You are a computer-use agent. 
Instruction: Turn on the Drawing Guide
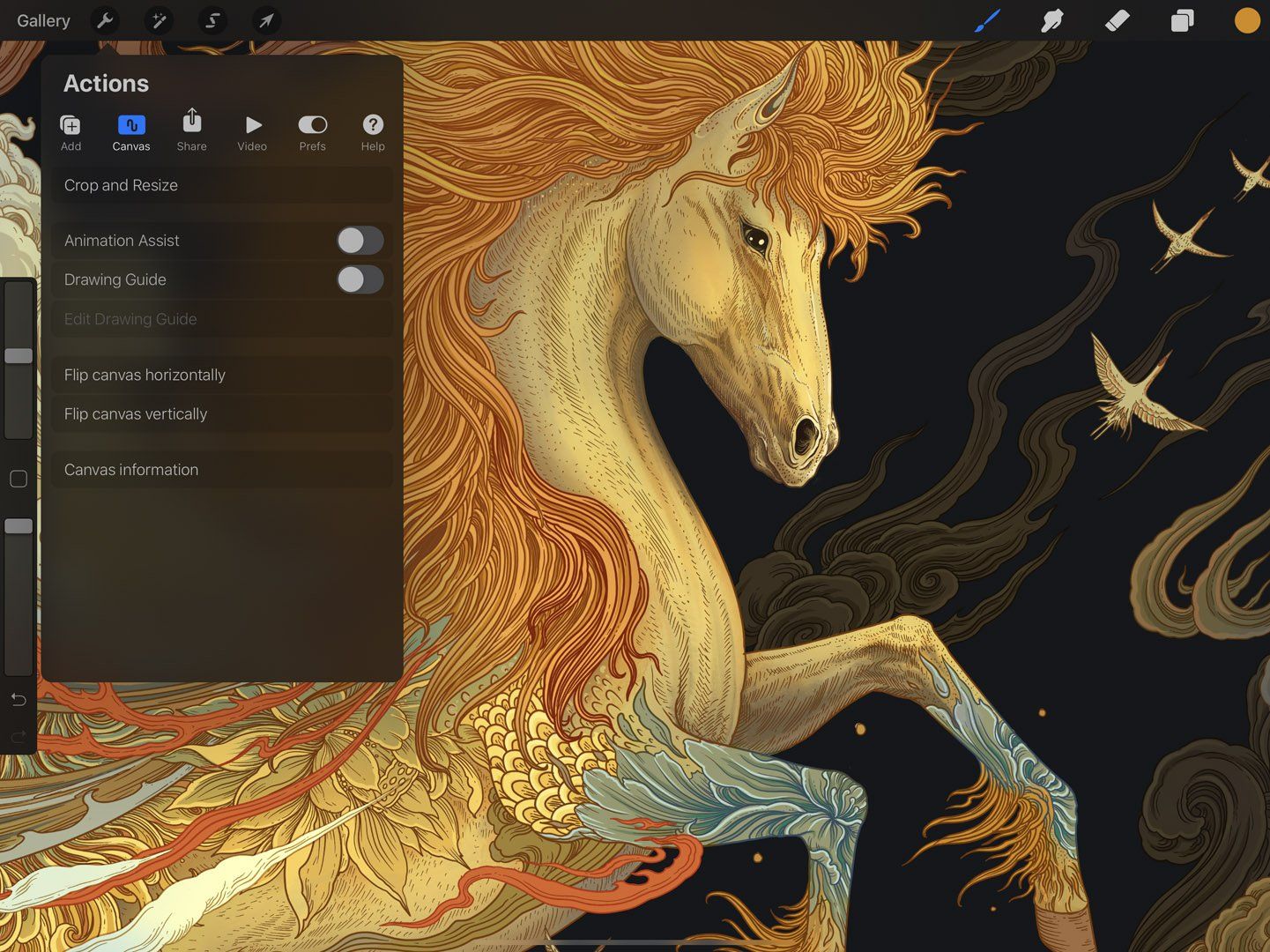pyautogui.click(x=360, y=279)
